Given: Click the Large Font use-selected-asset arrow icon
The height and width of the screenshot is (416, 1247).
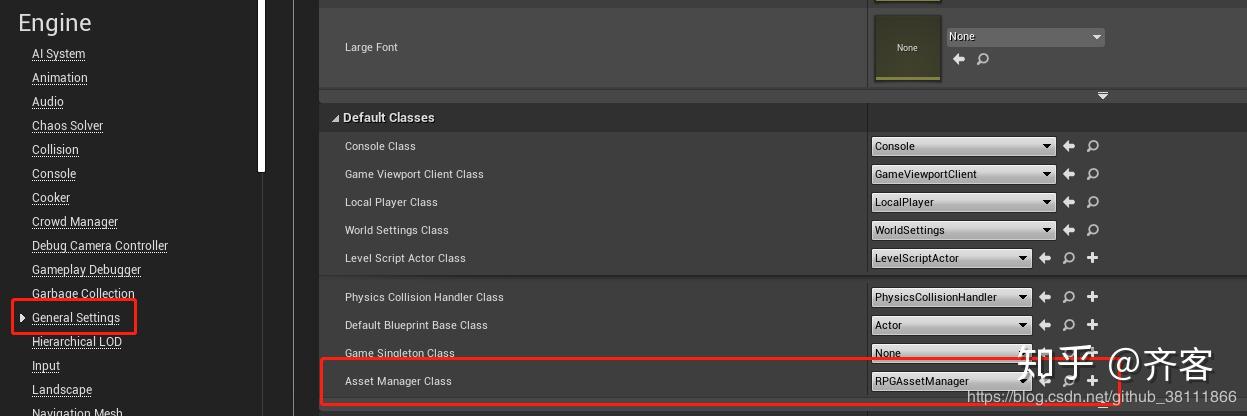Looking at the screenshot, I should [x=959, y=59].
